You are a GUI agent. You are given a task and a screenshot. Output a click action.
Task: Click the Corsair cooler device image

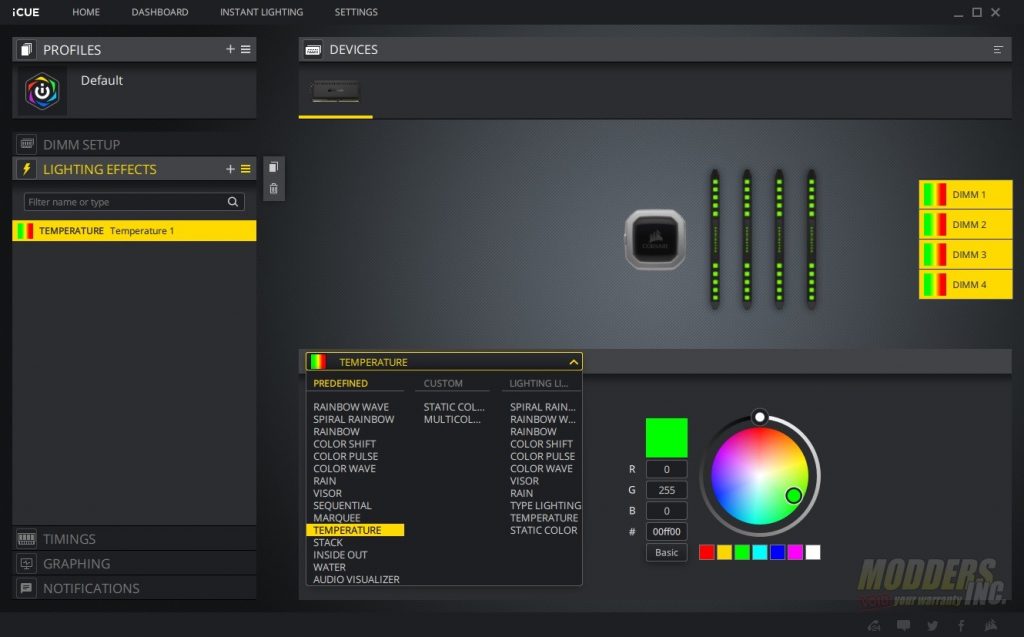click(655, 239)
